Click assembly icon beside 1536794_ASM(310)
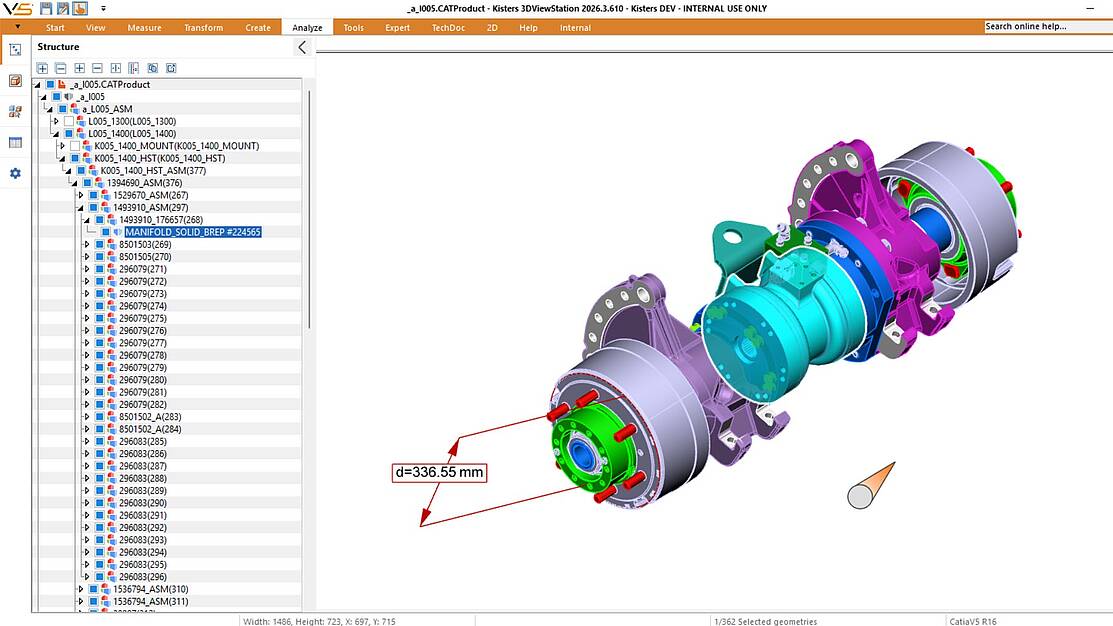This screenshot has height=626, width=1113. pyautogui.click(x=106, y=589)
